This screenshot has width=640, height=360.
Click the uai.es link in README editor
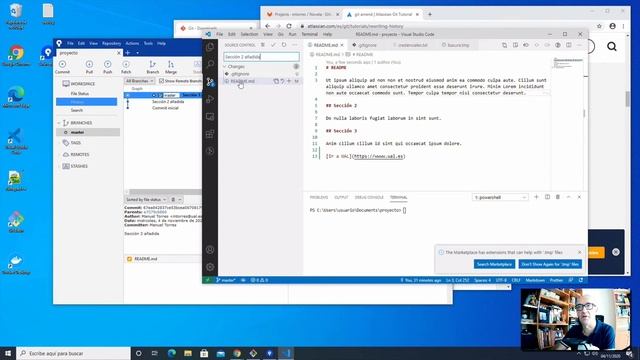[378, 156]
